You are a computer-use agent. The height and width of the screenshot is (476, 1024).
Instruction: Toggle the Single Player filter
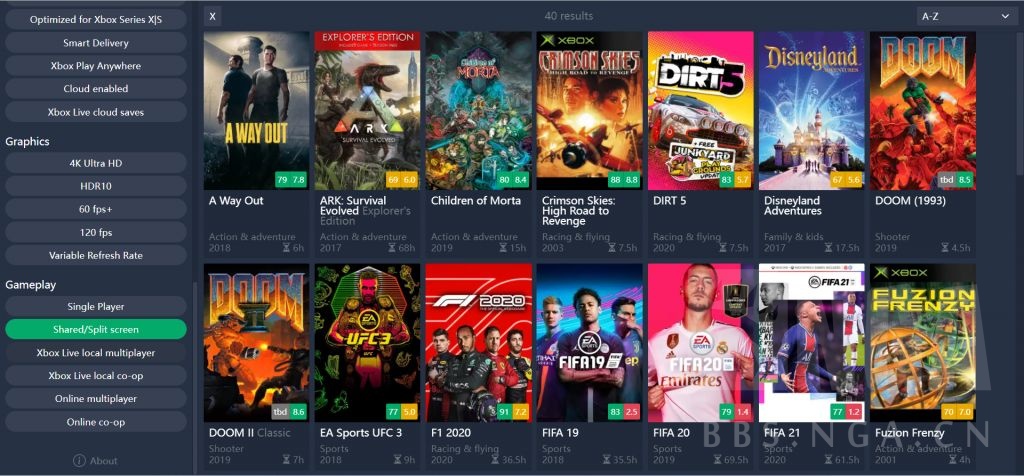tap(96, 307)
